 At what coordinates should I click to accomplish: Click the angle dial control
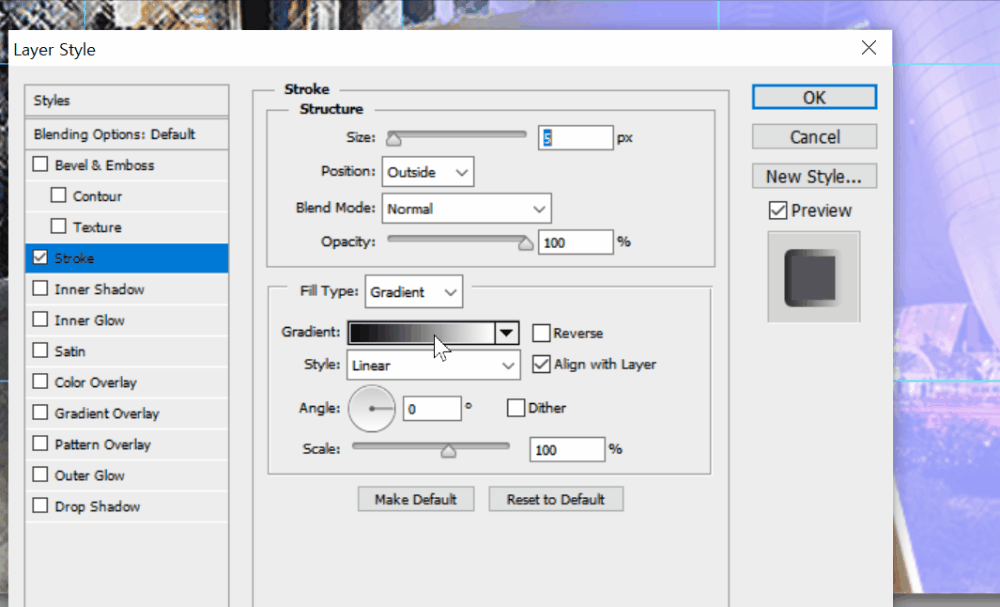click(x=372, y=409)
